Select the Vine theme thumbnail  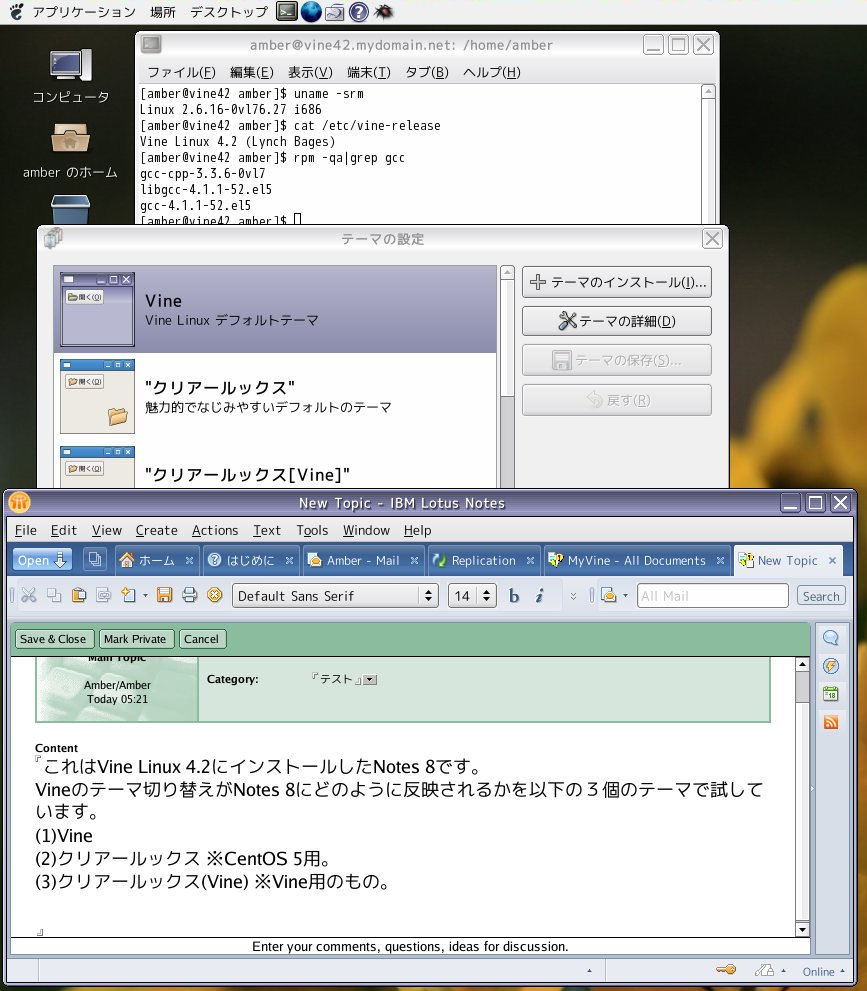click(x=97, y=309)
